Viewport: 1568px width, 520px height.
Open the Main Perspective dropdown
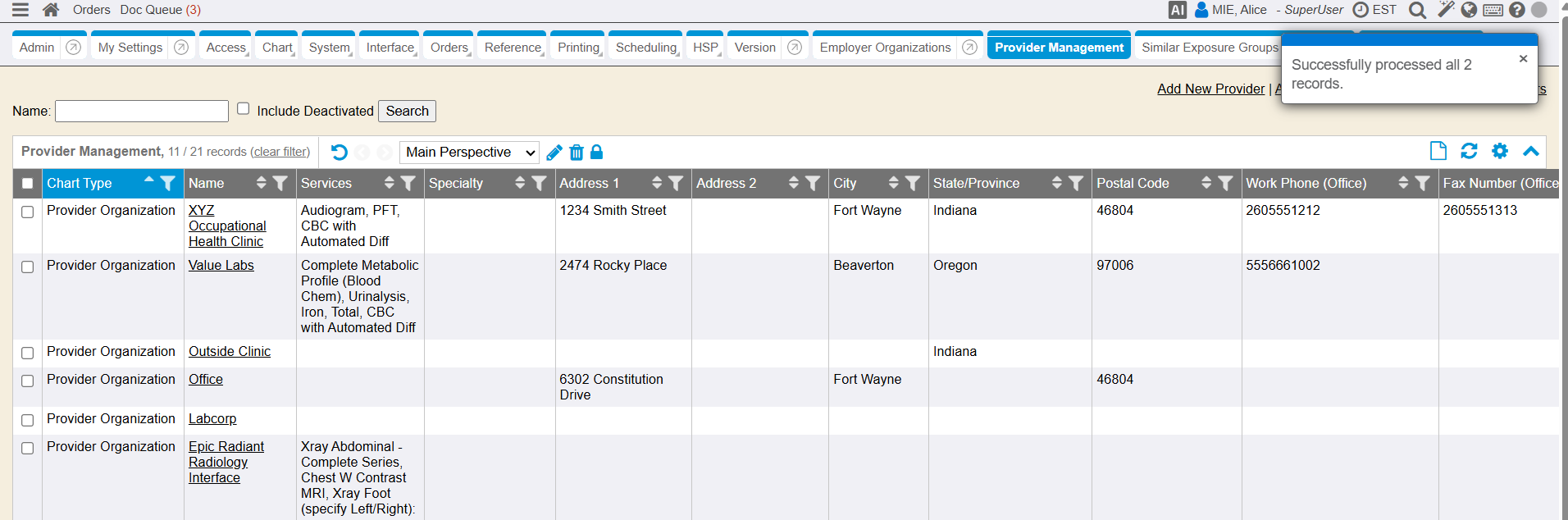point(469,153)
